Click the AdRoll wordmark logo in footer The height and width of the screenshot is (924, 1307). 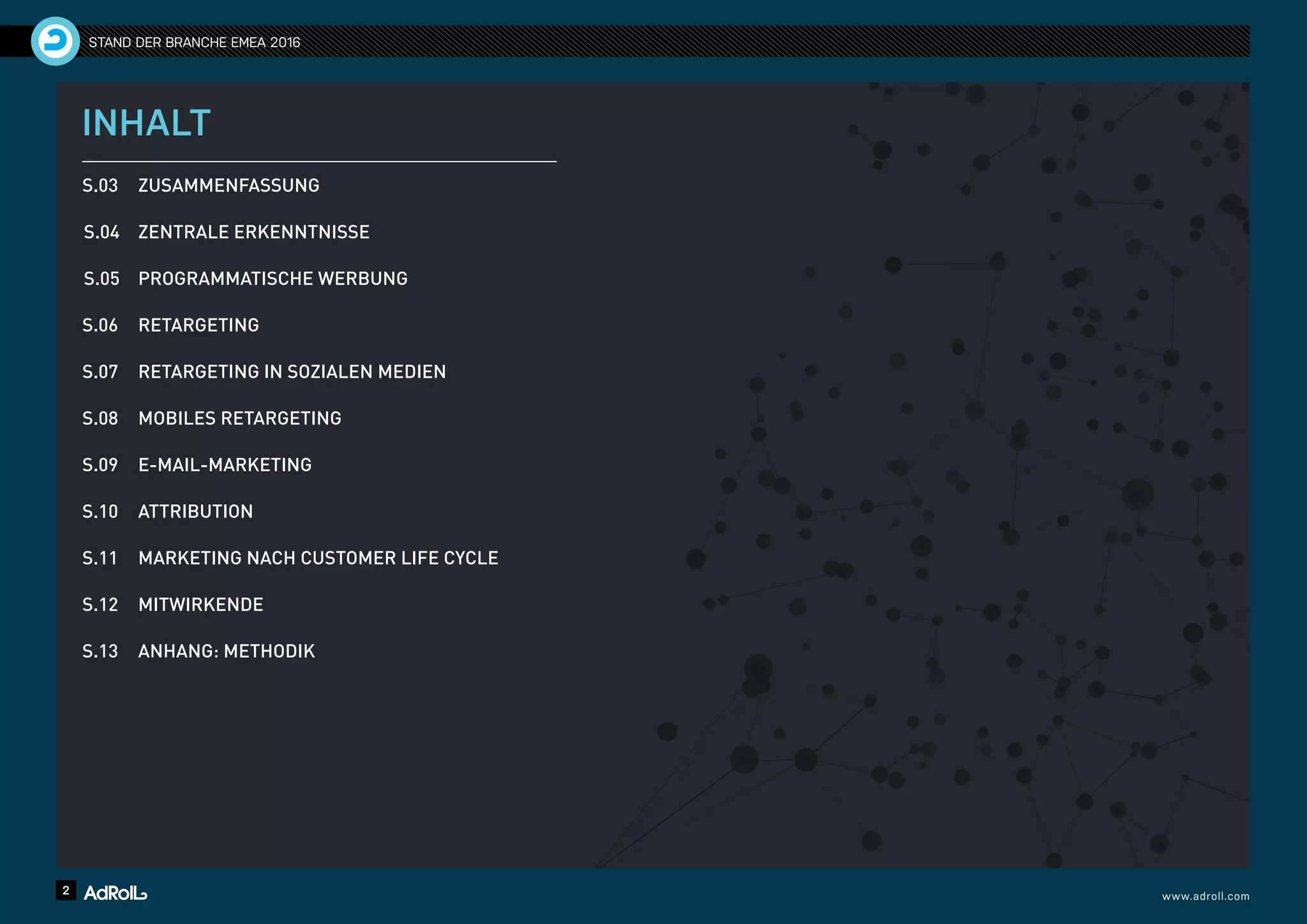[x=116, y=893]
